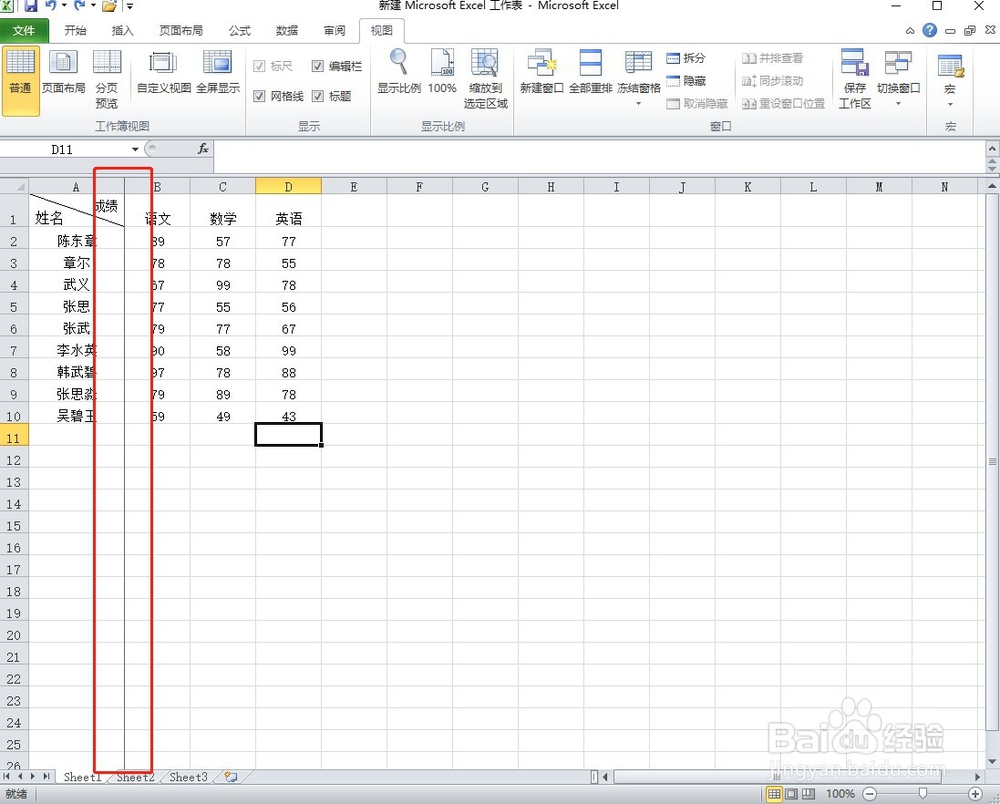Switch to the Data (数据) tab

[287, 31]
